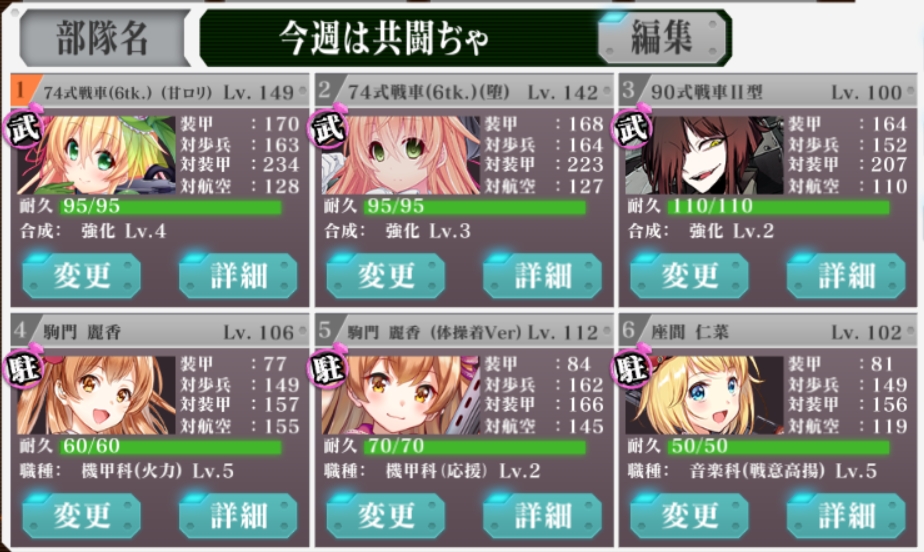Click 武 badge on slot 1 unit
924x552 pixels.
24,126
